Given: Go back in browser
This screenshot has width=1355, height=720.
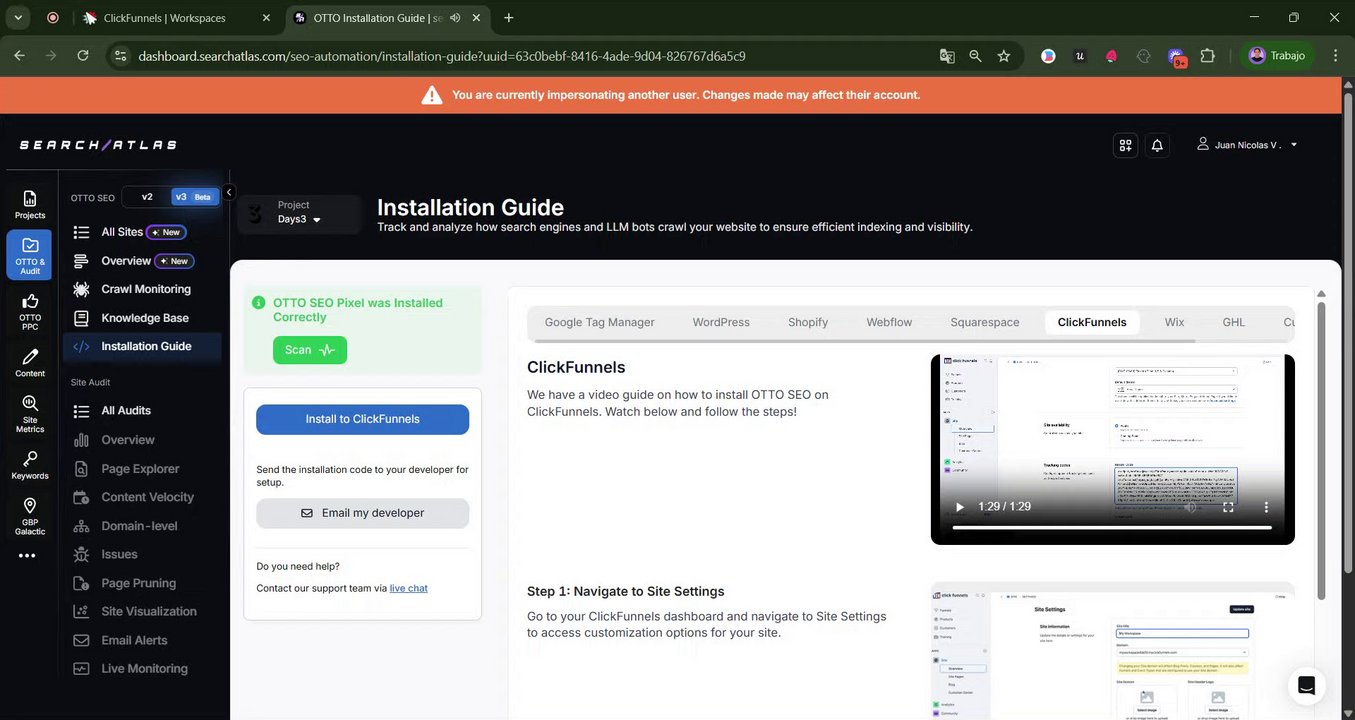Looking at the screenshot, I should [x=19, y=56].
